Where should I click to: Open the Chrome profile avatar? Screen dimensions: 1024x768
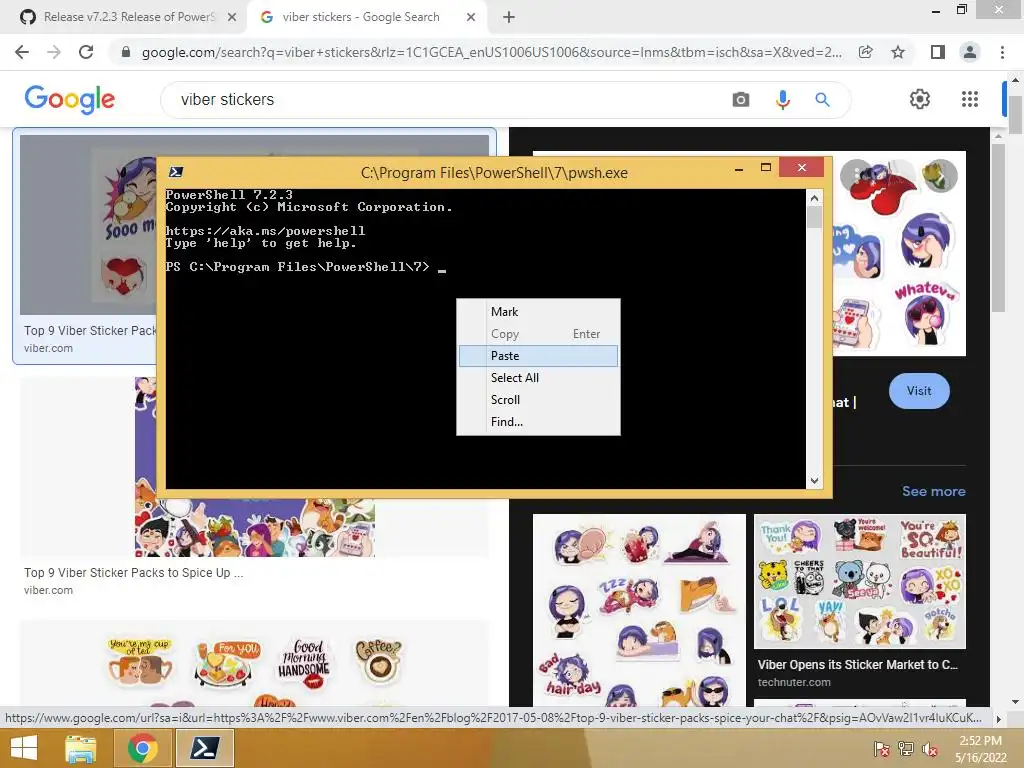[x=970, y=52]
